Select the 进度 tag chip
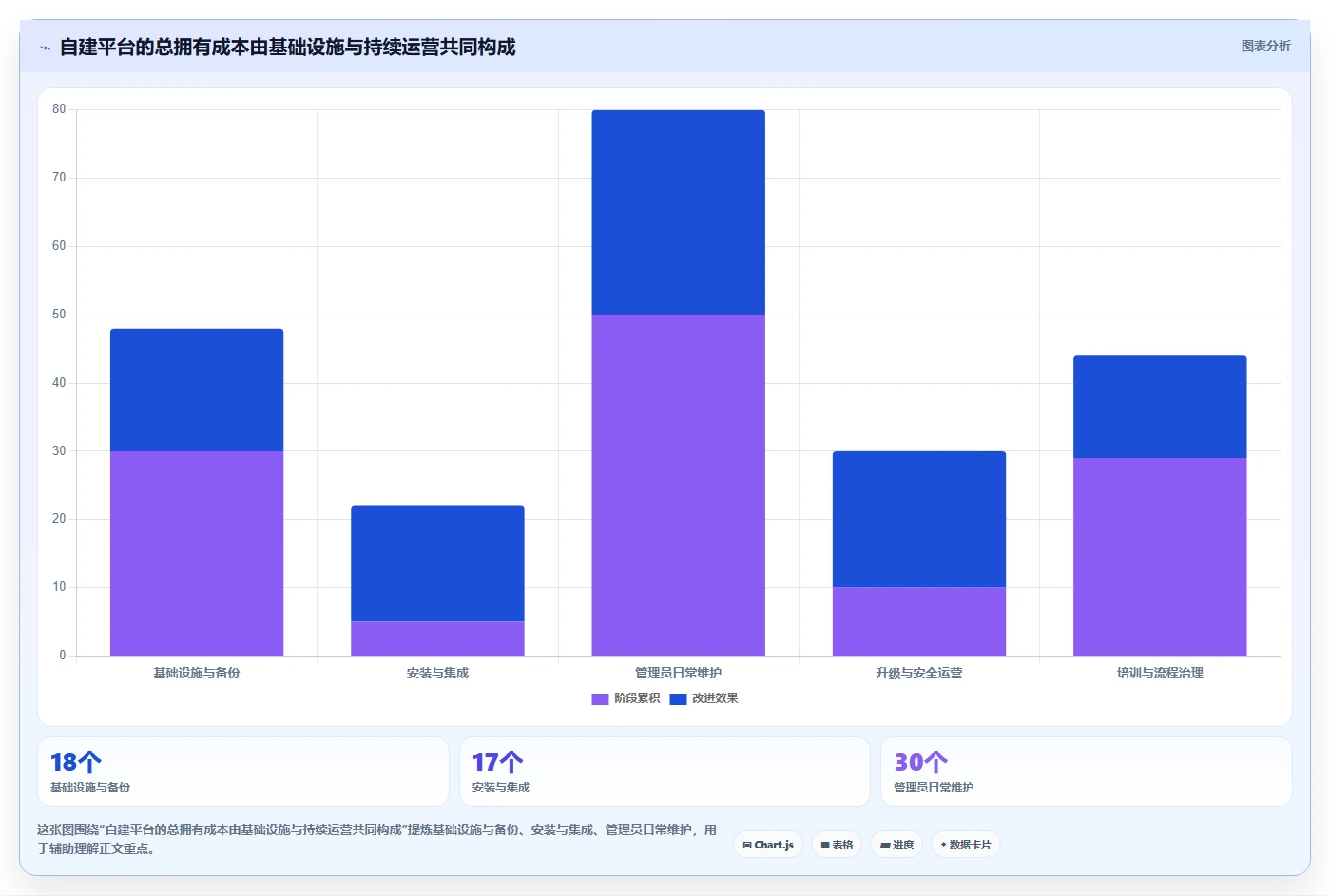1330x896 pixels. click(896, 845)
